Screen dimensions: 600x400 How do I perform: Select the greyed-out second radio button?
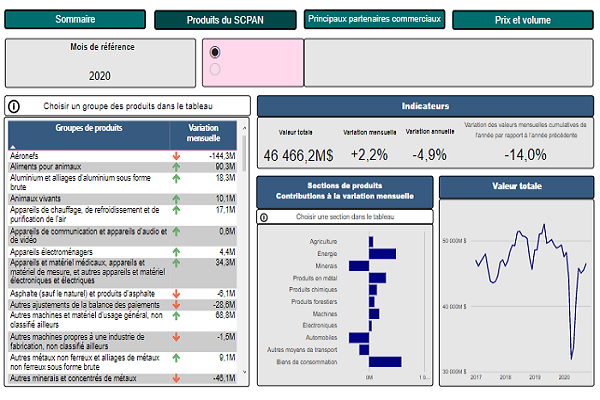pos(215,69)
